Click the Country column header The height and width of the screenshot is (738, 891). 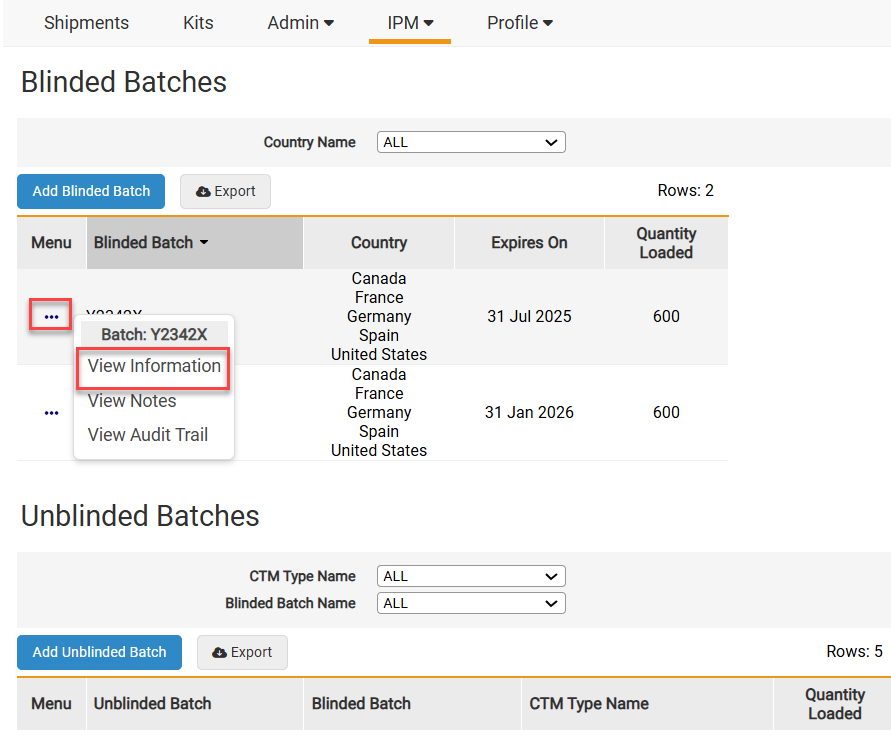(379, 243)
